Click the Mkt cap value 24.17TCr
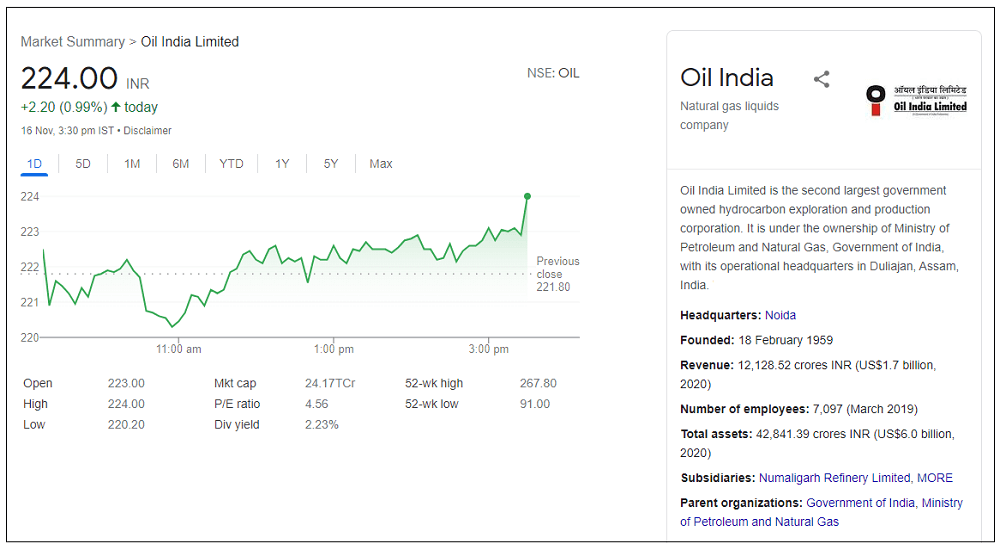The image size is (1000, 550). point(330,383)
